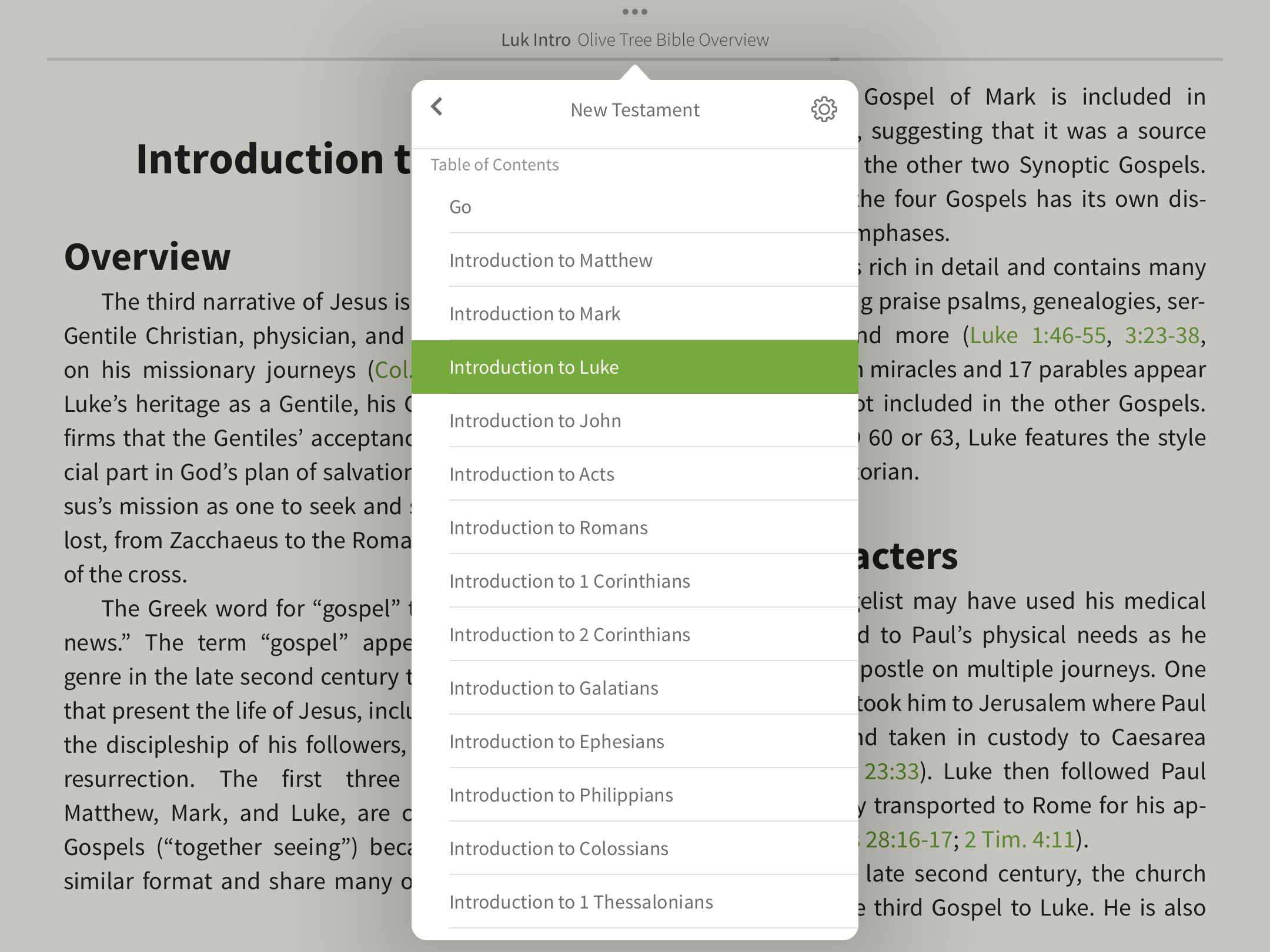Jump to Introduction to John
The image size is (1270, 952).
point(535,421)
